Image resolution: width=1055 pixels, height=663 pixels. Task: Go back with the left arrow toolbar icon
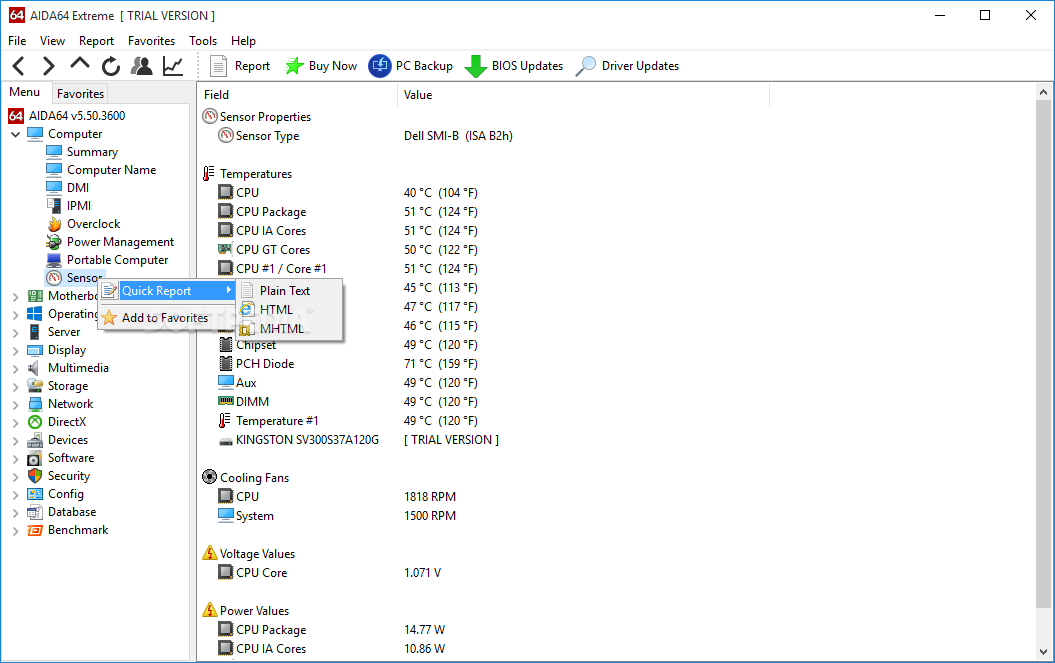(19, 66)
